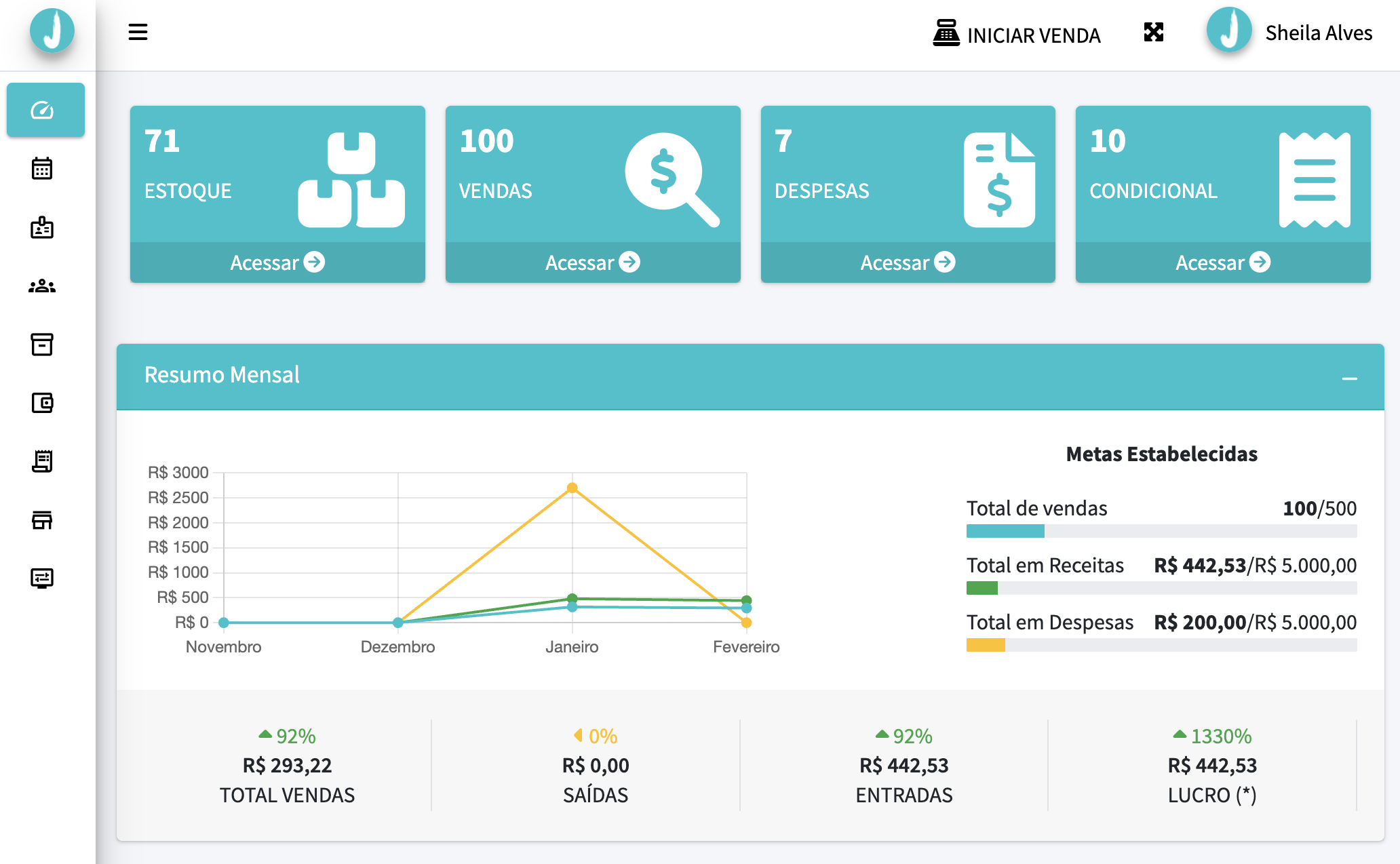Click the monitor settings sidebar icon
This screenshot has width=1400, height=864.
click(42, 578)
